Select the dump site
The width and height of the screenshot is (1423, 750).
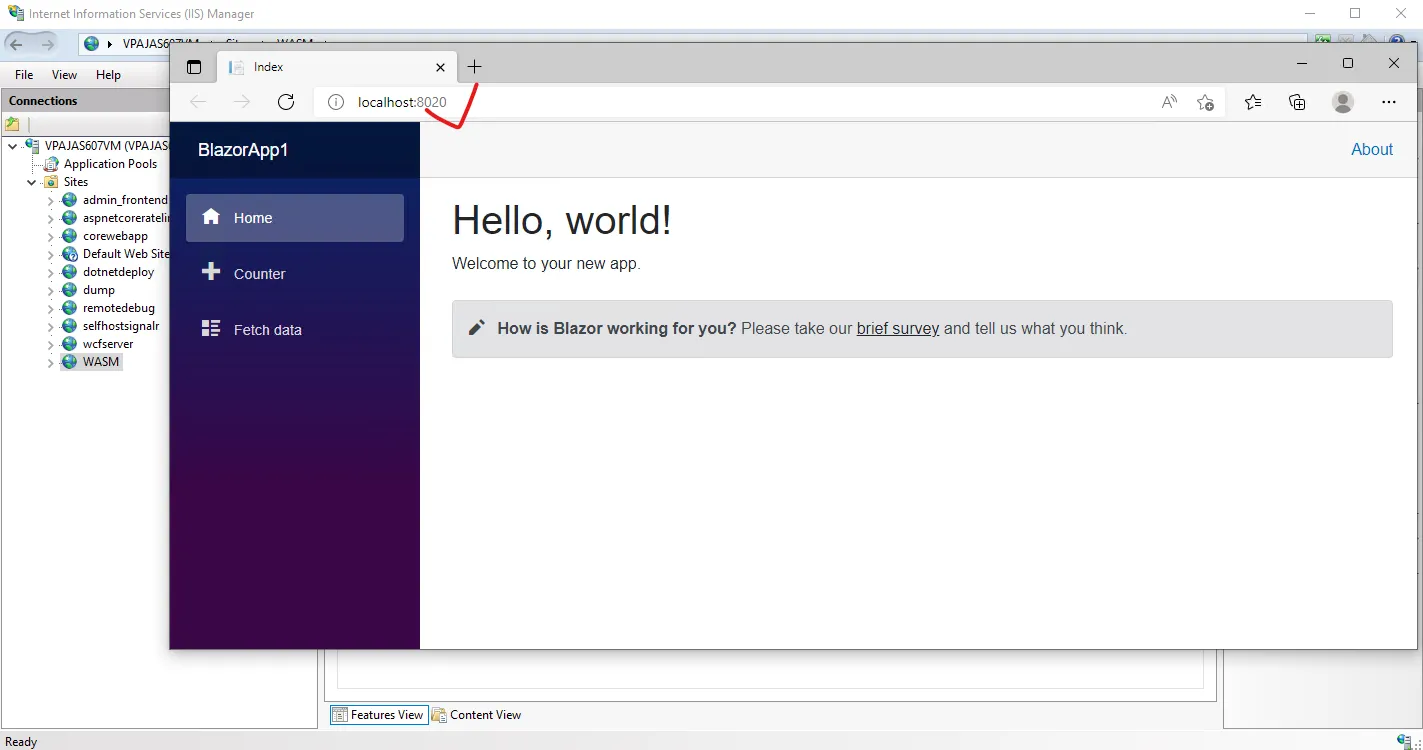[x=99, y=290]
